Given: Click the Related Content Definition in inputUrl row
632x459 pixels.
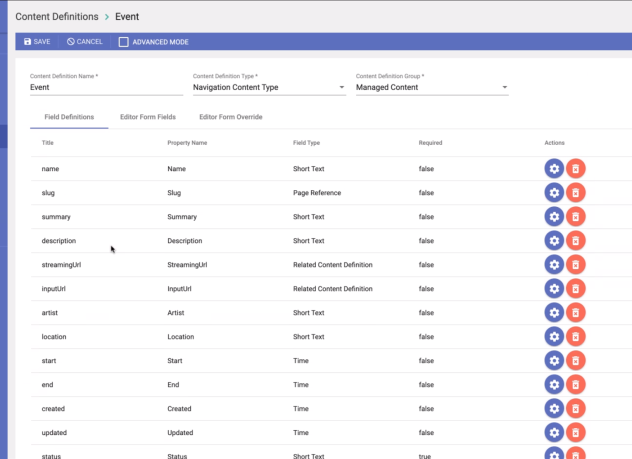Looking at the screenshot, I should (333, 289).
